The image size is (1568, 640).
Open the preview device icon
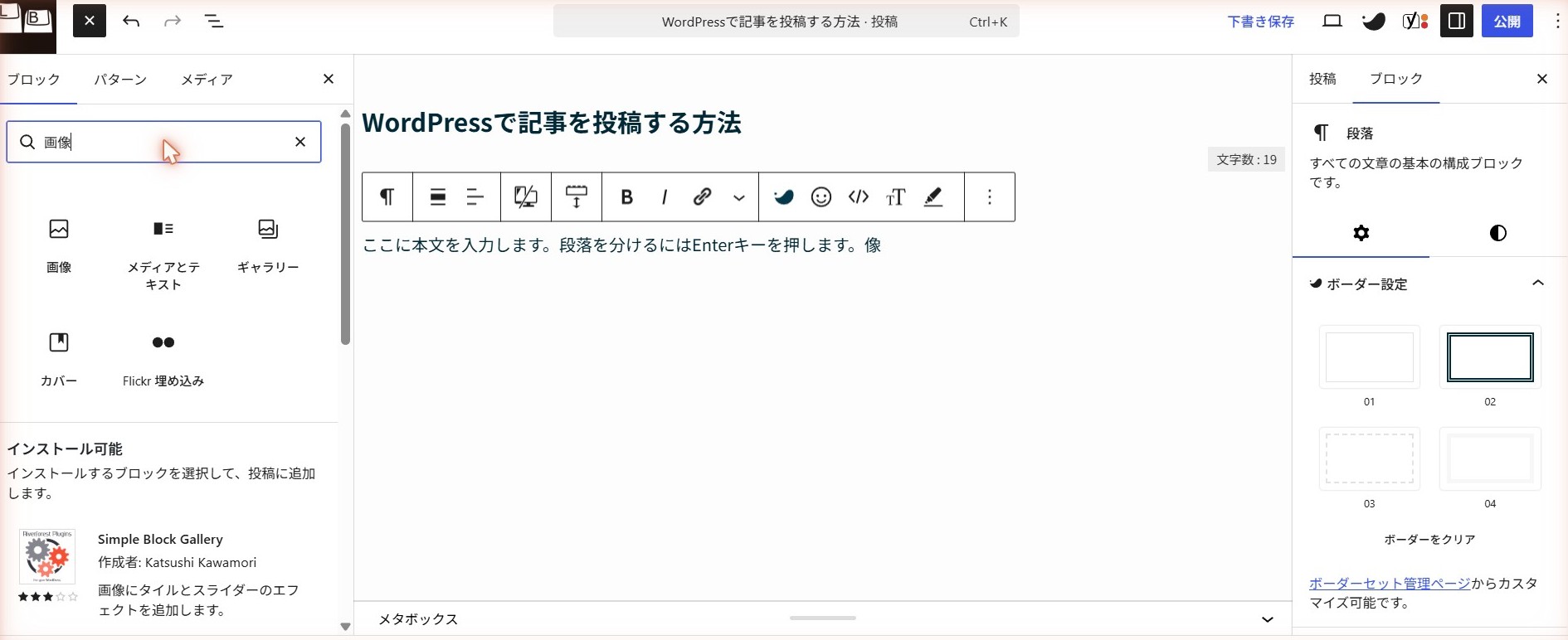point(1332,22)
